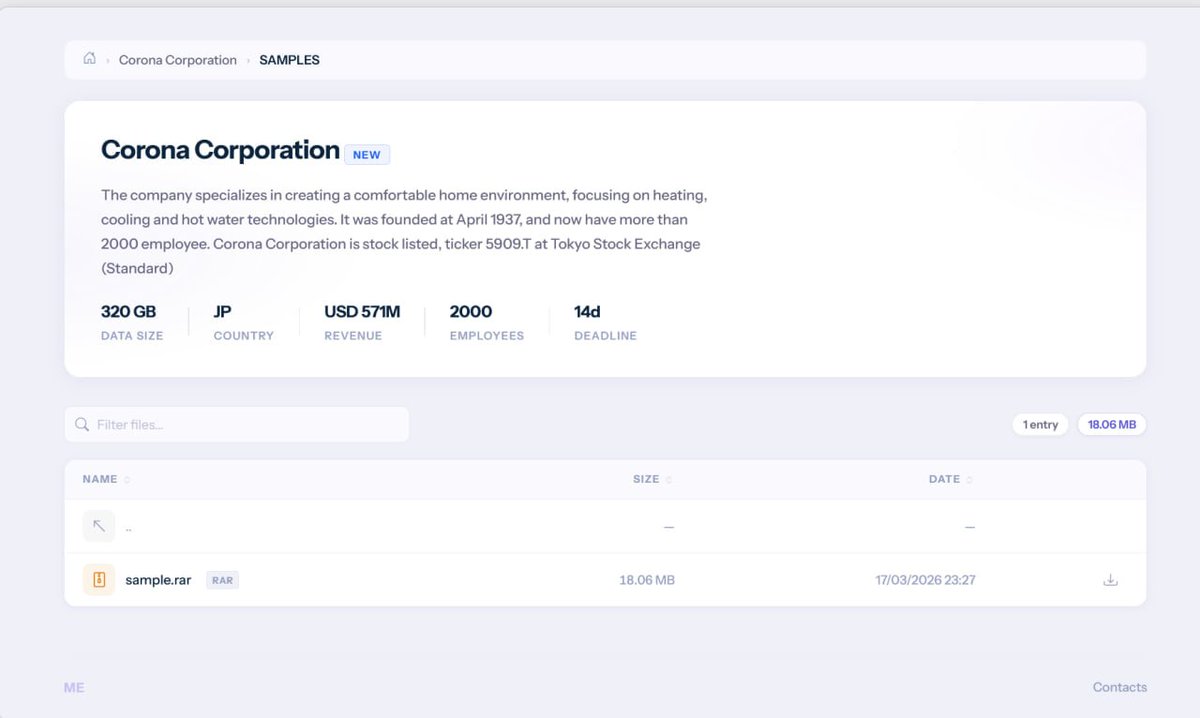Open Corona Corporation breadcrumb link
Image resolution: width=1200 pixels, height=718 pixels.
tap(178, 60)
